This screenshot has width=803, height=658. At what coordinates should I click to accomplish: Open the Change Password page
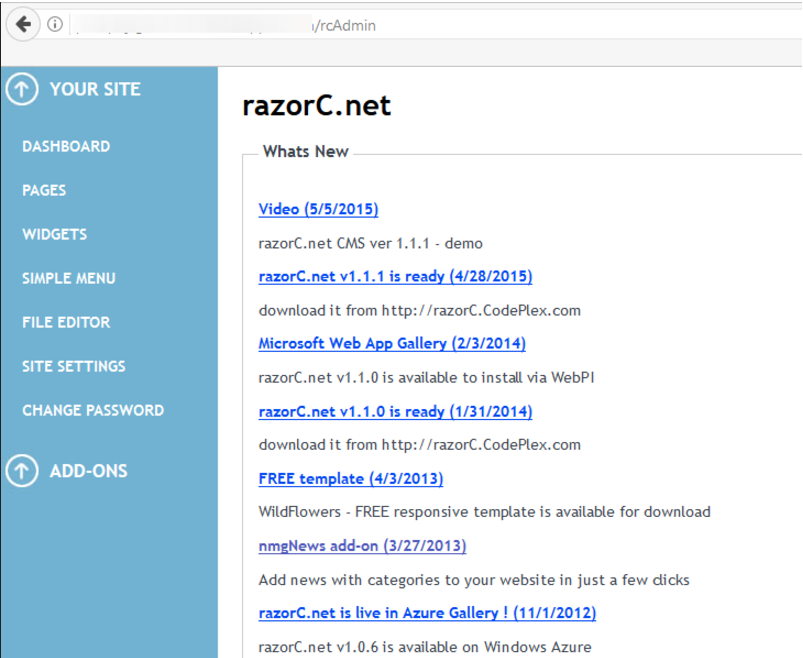(93, 410)
